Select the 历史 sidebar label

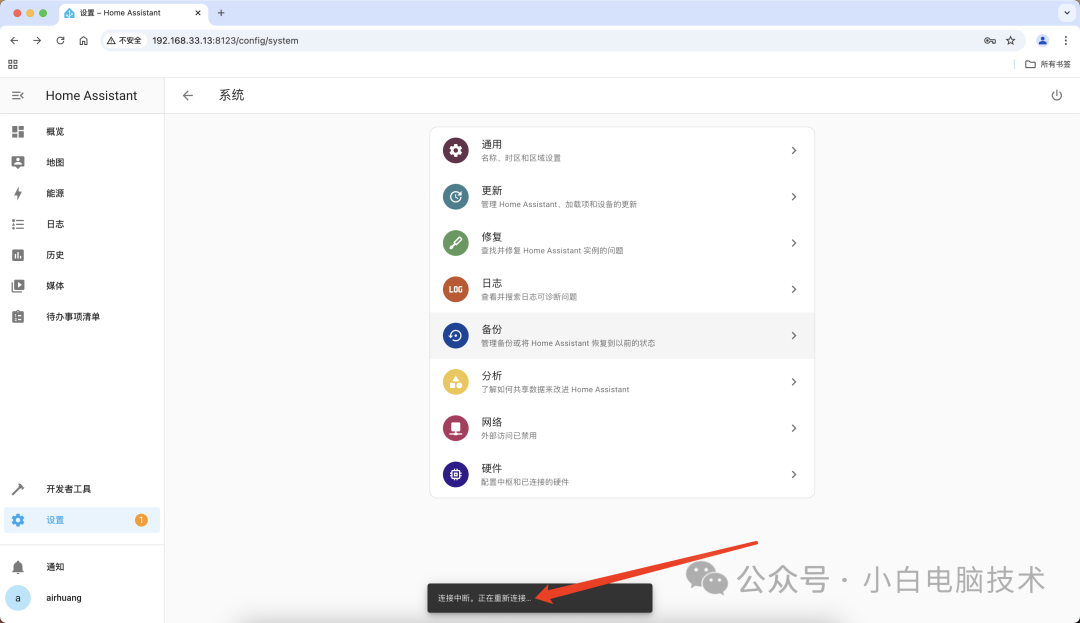[x=55, y=255]
